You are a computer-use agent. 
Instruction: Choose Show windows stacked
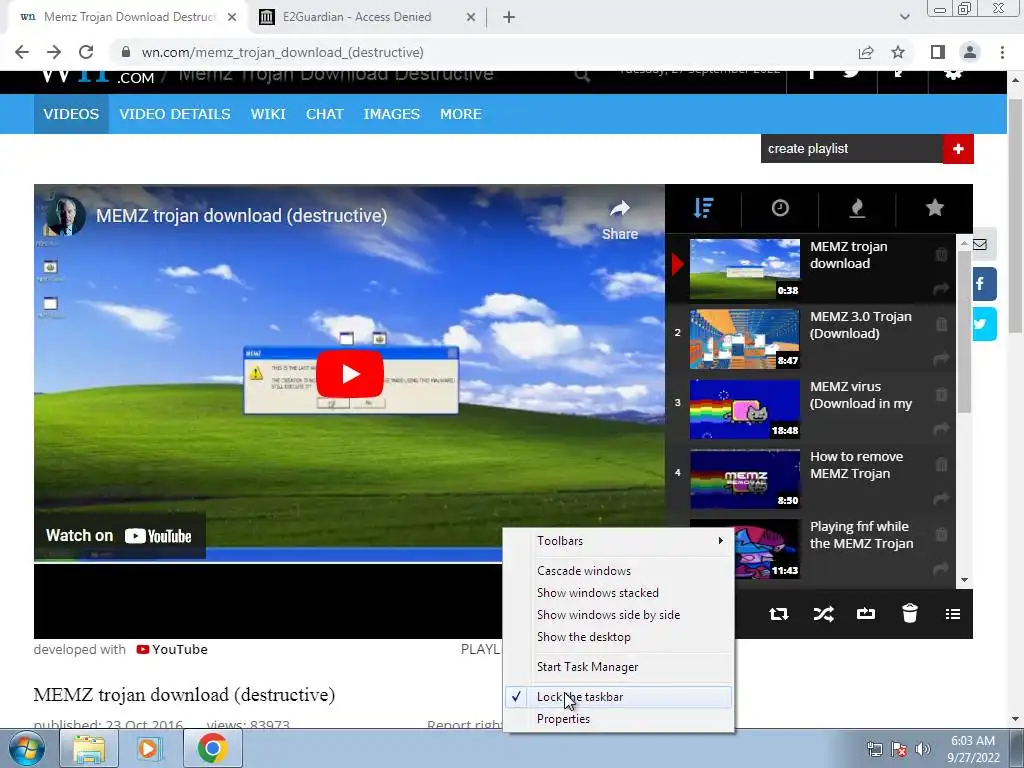(x=618, y=593)
